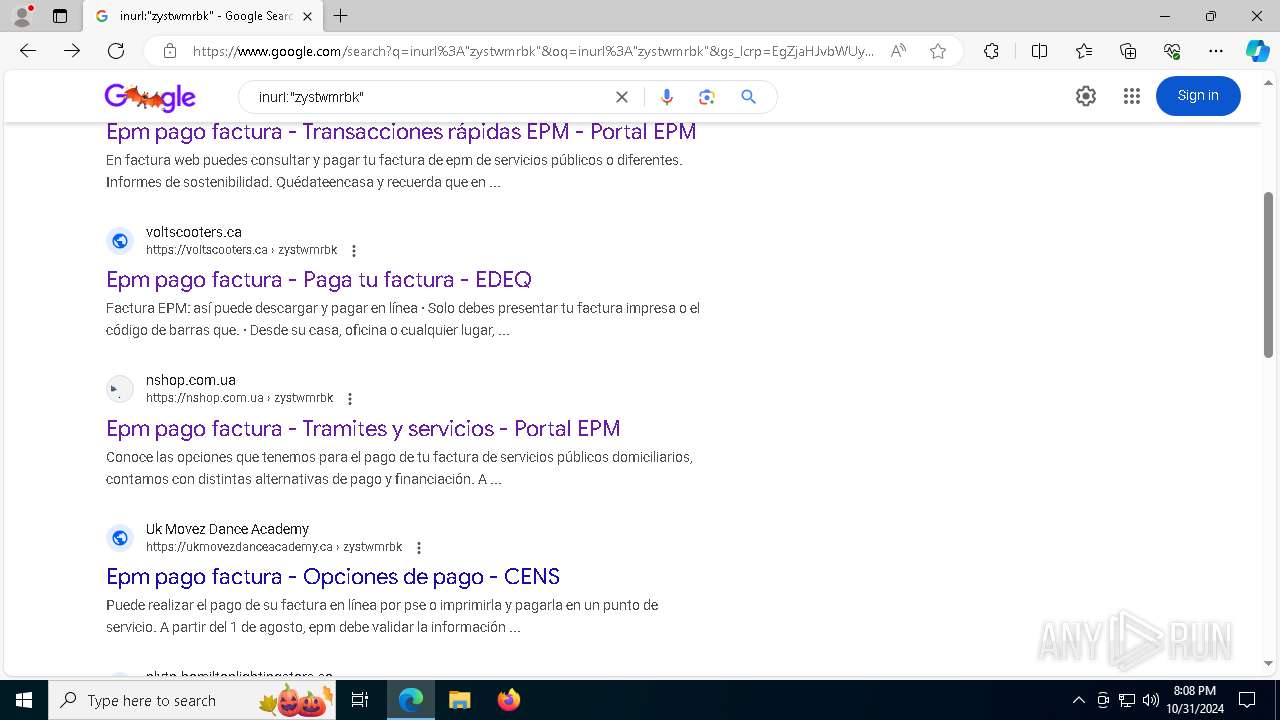The image size is (1280, 720).
Task: Open result Opciones de pago - CENS
Action: pyautogui.click(x=333, y=576)
